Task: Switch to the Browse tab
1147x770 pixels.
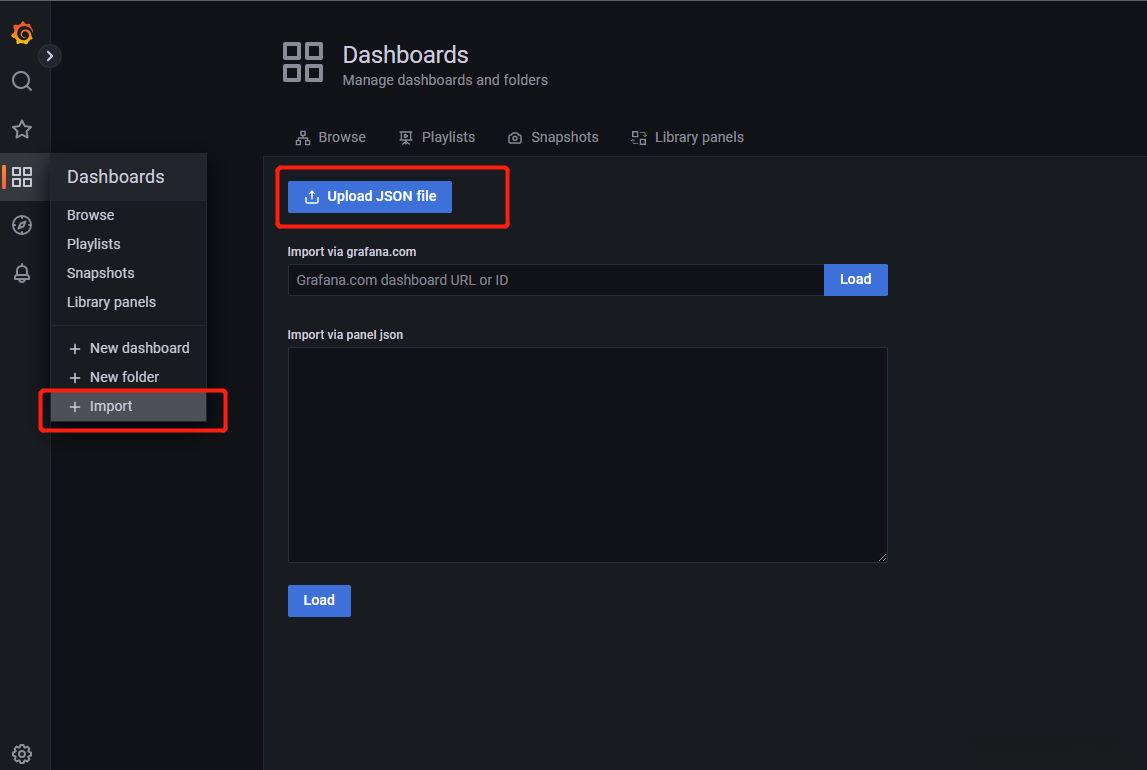Action: pos(331,137)
